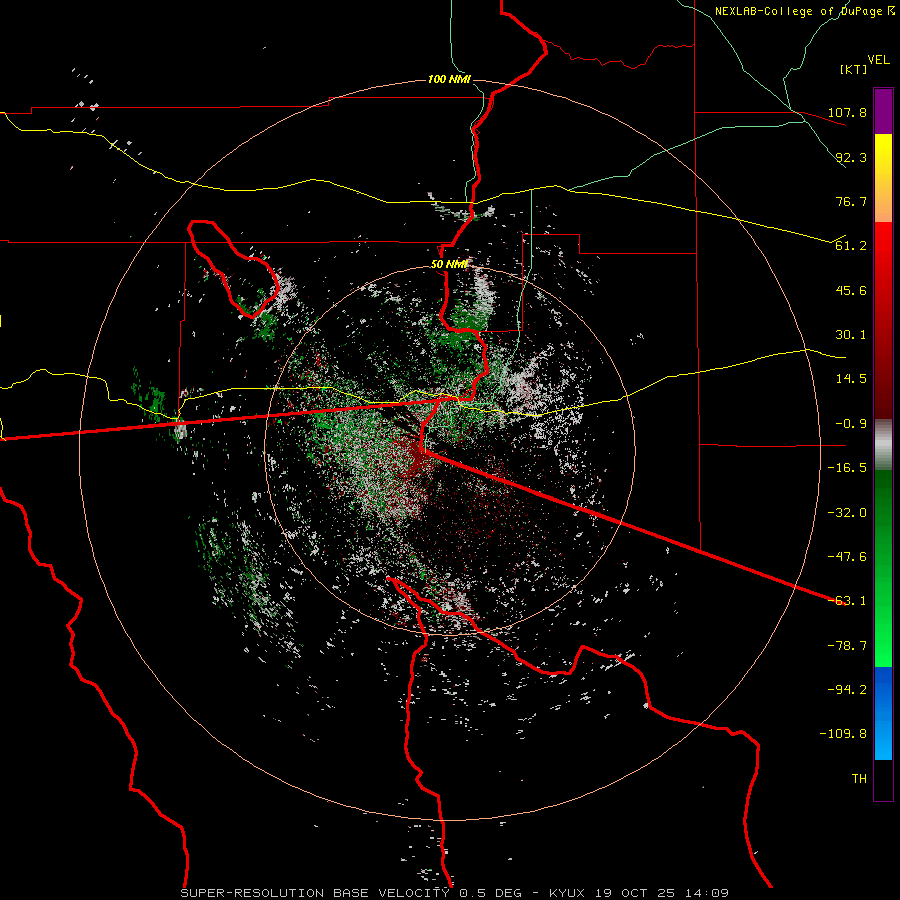Click the red segment of velocity color bar

pyautogui.click(x=883, y=320)
